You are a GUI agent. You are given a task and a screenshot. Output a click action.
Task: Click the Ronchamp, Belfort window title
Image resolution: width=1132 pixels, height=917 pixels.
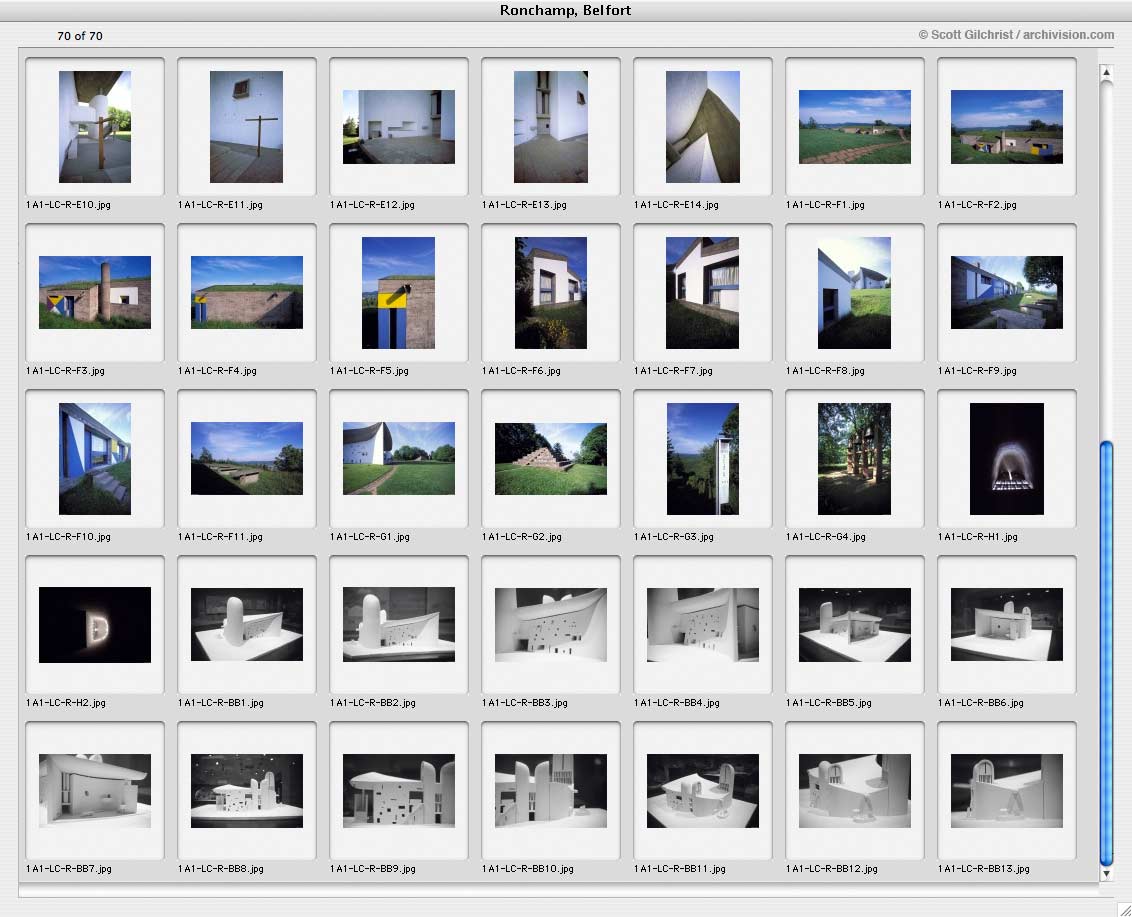click(x=565, y=10)
